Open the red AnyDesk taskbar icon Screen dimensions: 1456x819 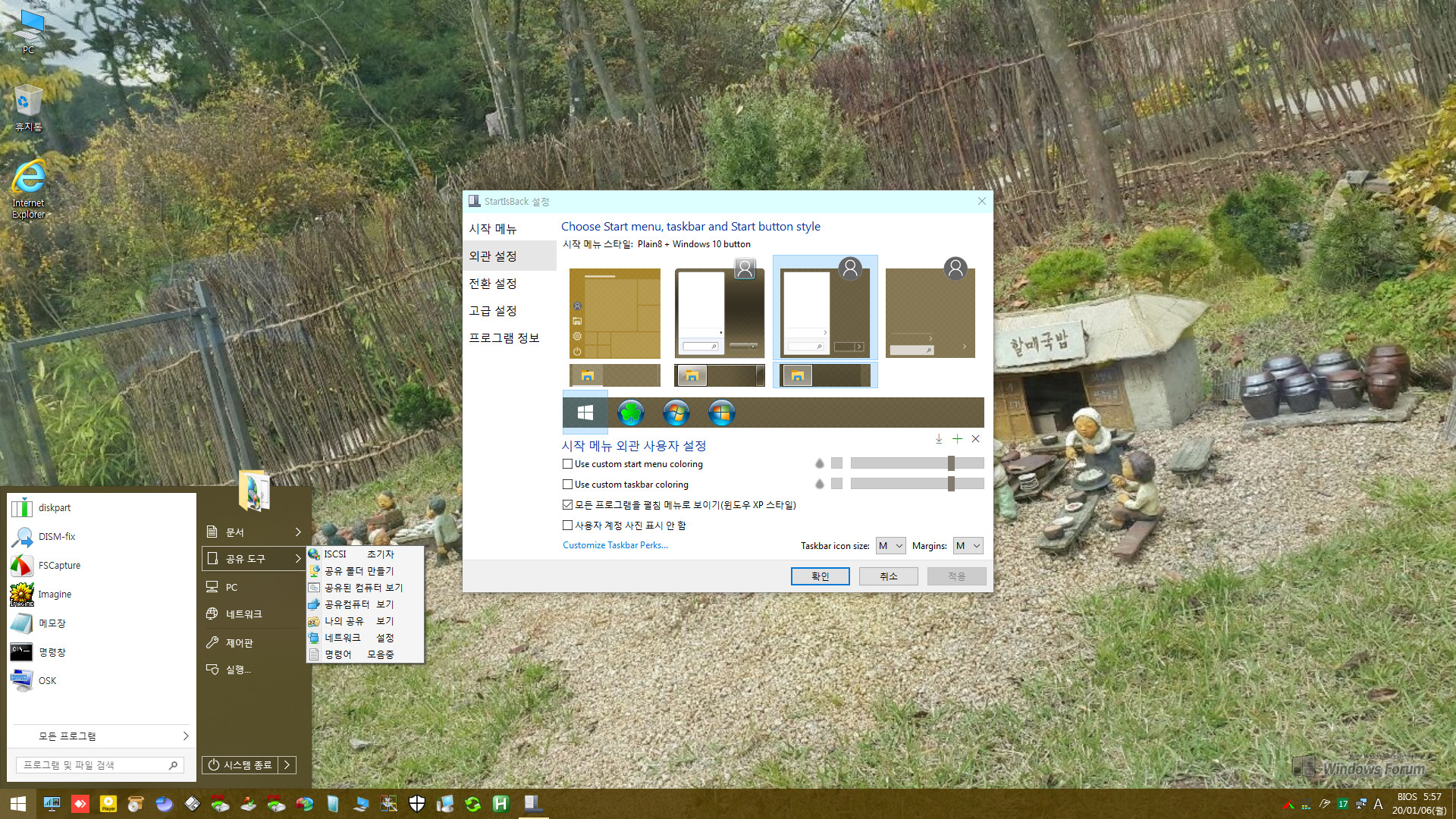pyautogui.click(x=80, y=804)
